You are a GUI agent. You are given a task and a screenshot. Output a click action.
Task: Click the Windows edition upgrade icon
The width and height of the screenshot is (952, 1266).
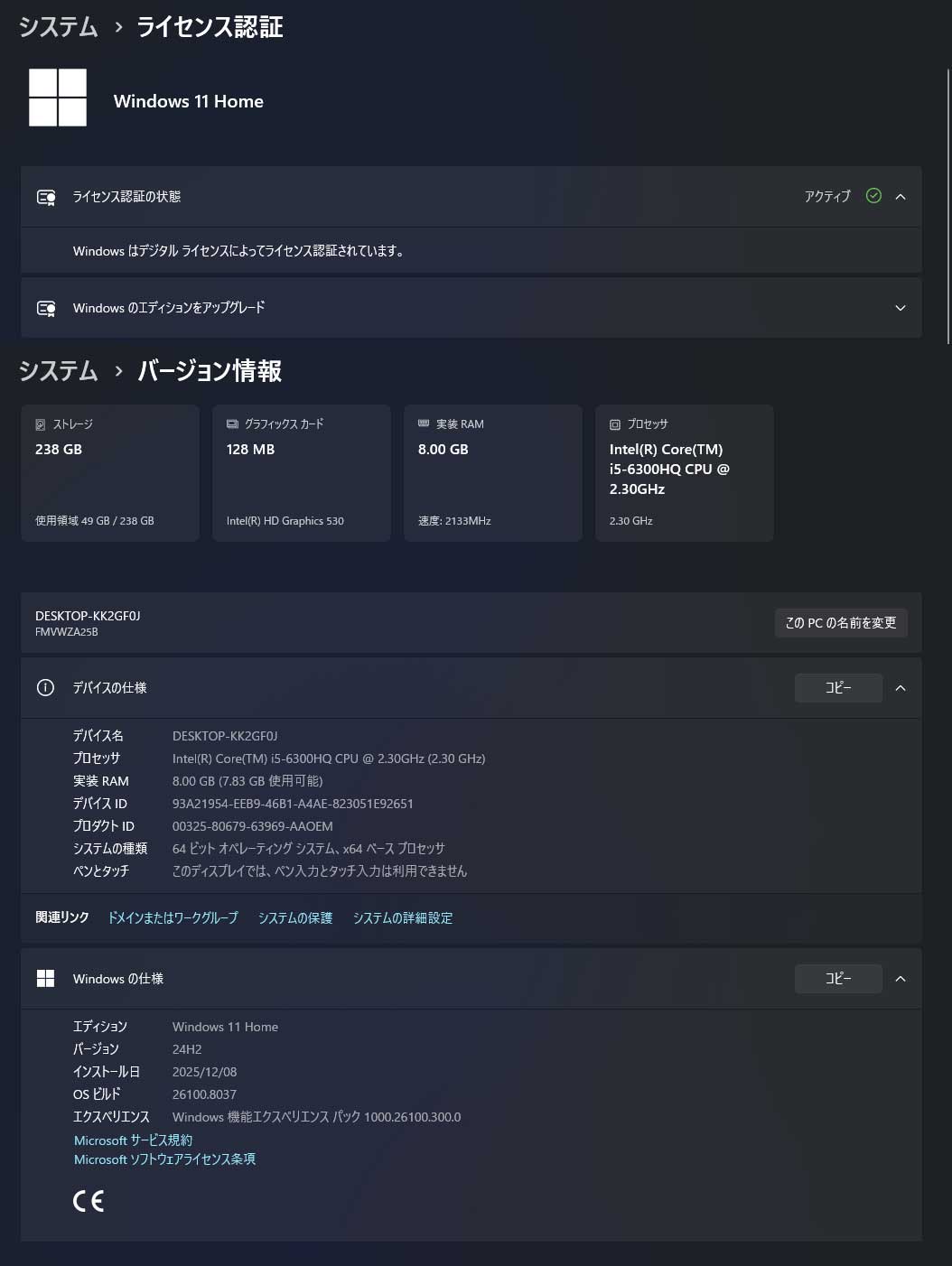pos(46,308)
